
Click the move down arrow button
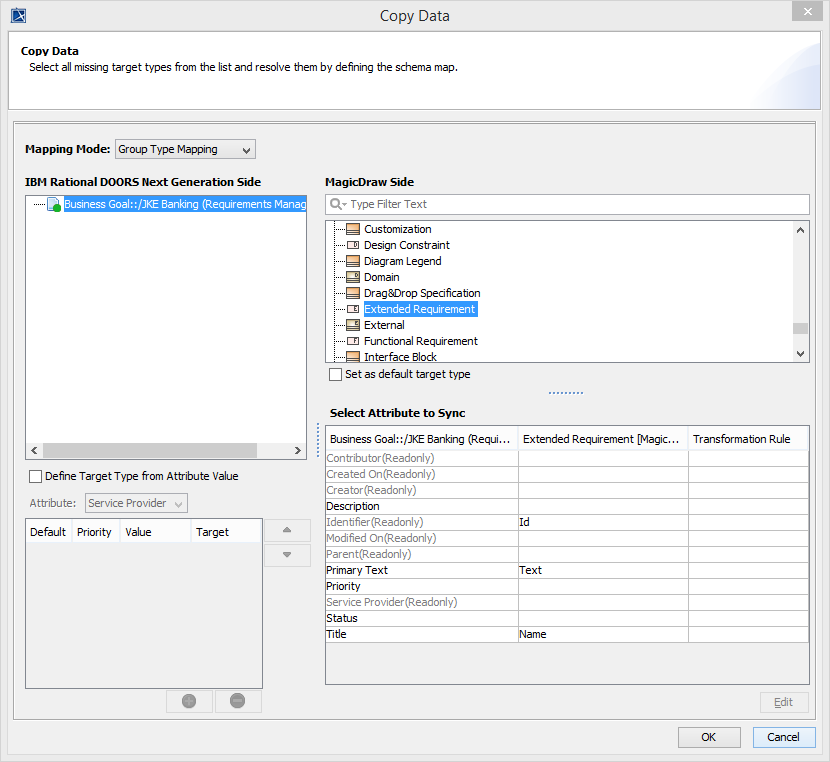[x=287, y=555]
